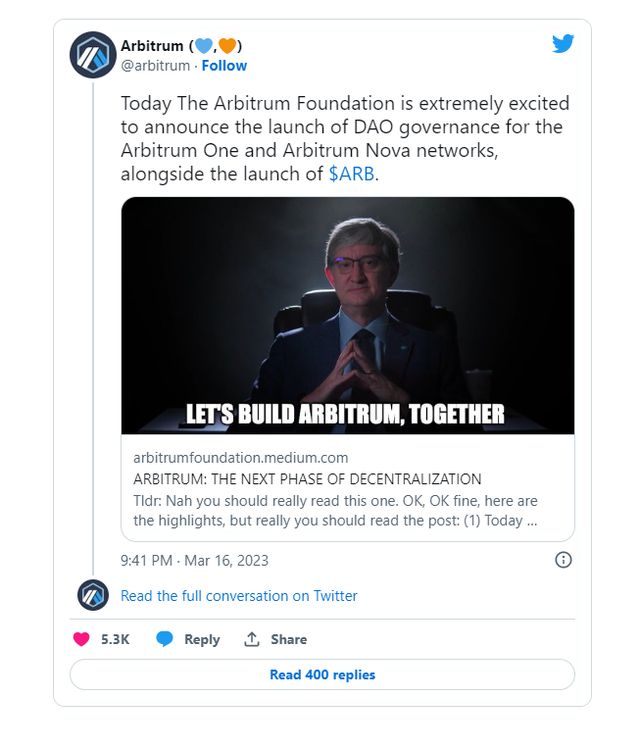Read the full conversation on Twitter
The height and width of the screenshot is (748, 640).
(x=238, y=595)
